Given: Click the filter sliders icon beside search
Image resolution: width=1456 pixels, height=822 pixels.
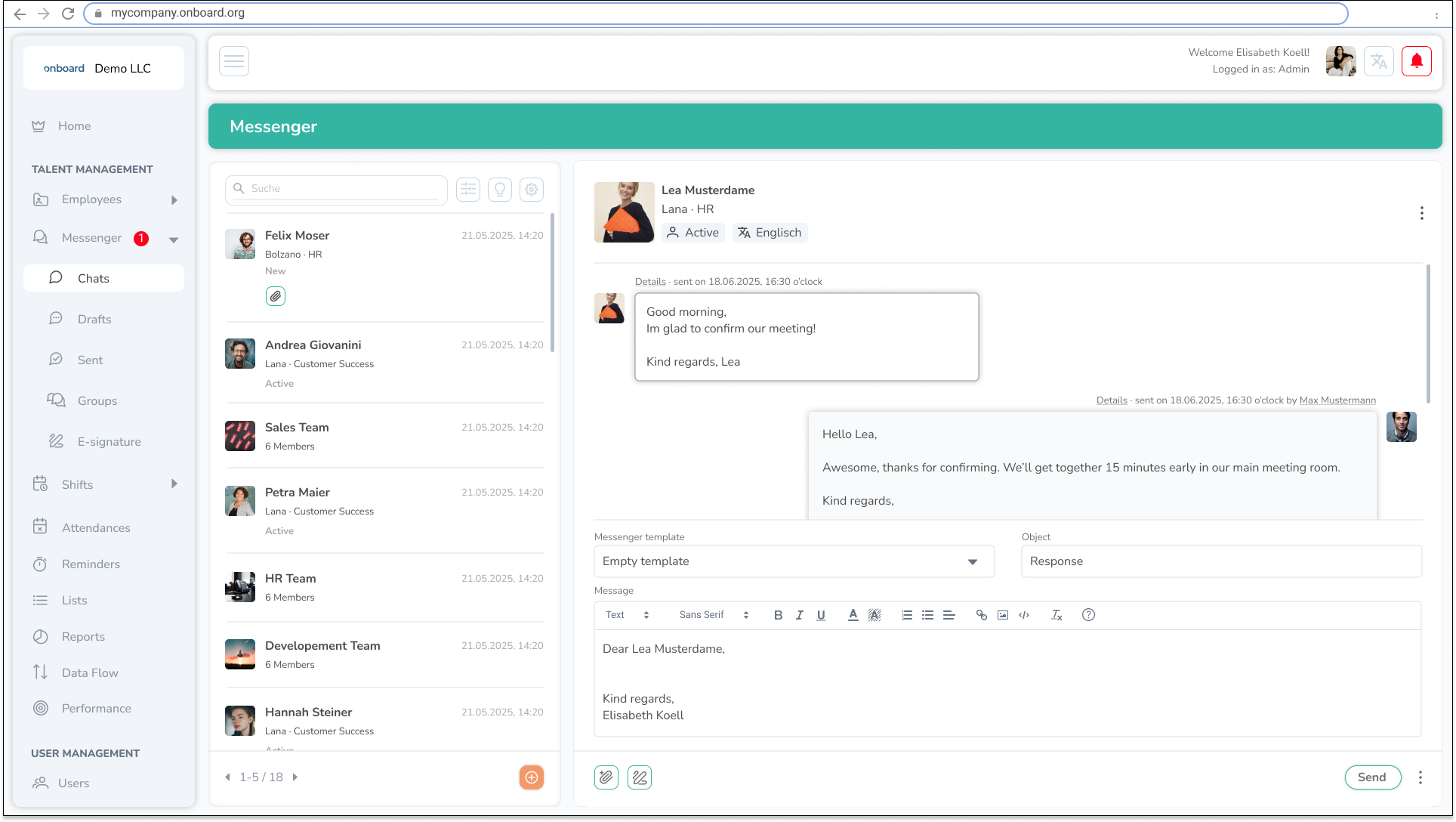Looking at the screenshot, I should pos(468,189).
